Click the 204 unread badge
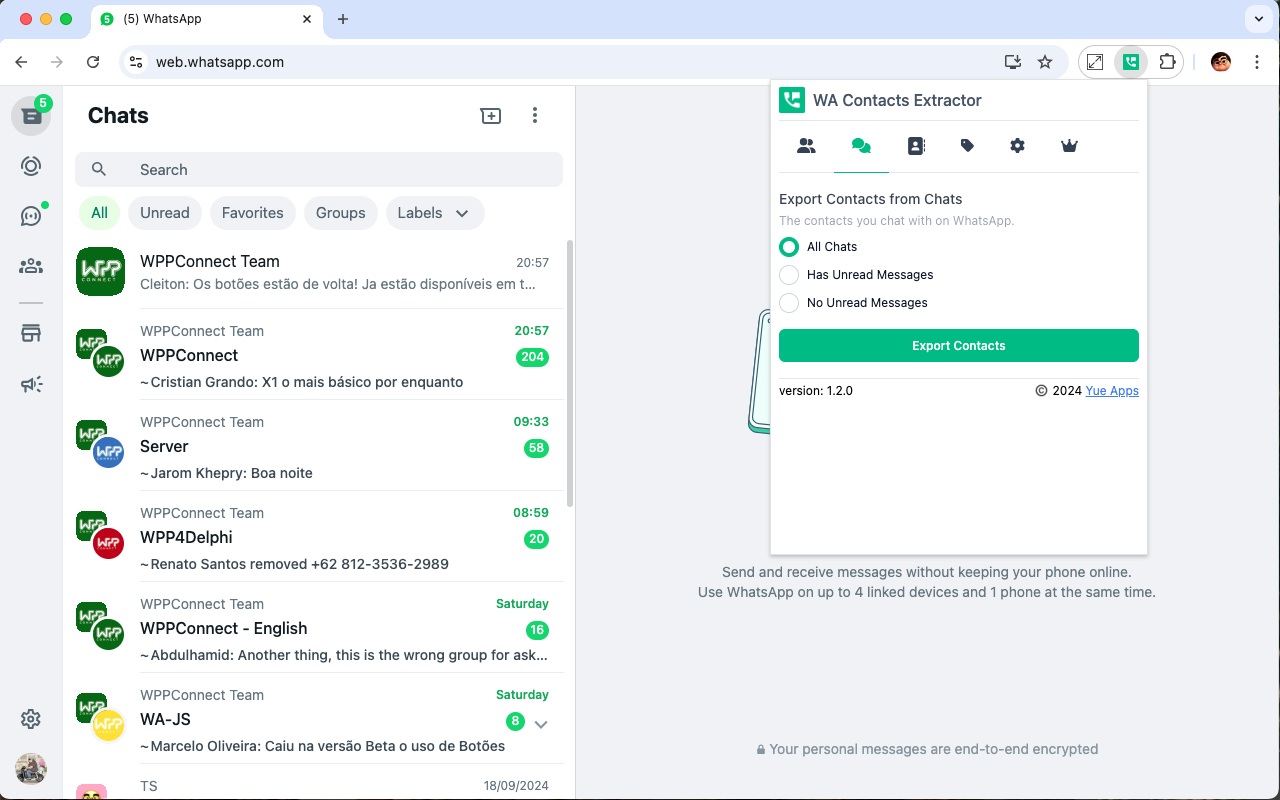 pos(532,357)
